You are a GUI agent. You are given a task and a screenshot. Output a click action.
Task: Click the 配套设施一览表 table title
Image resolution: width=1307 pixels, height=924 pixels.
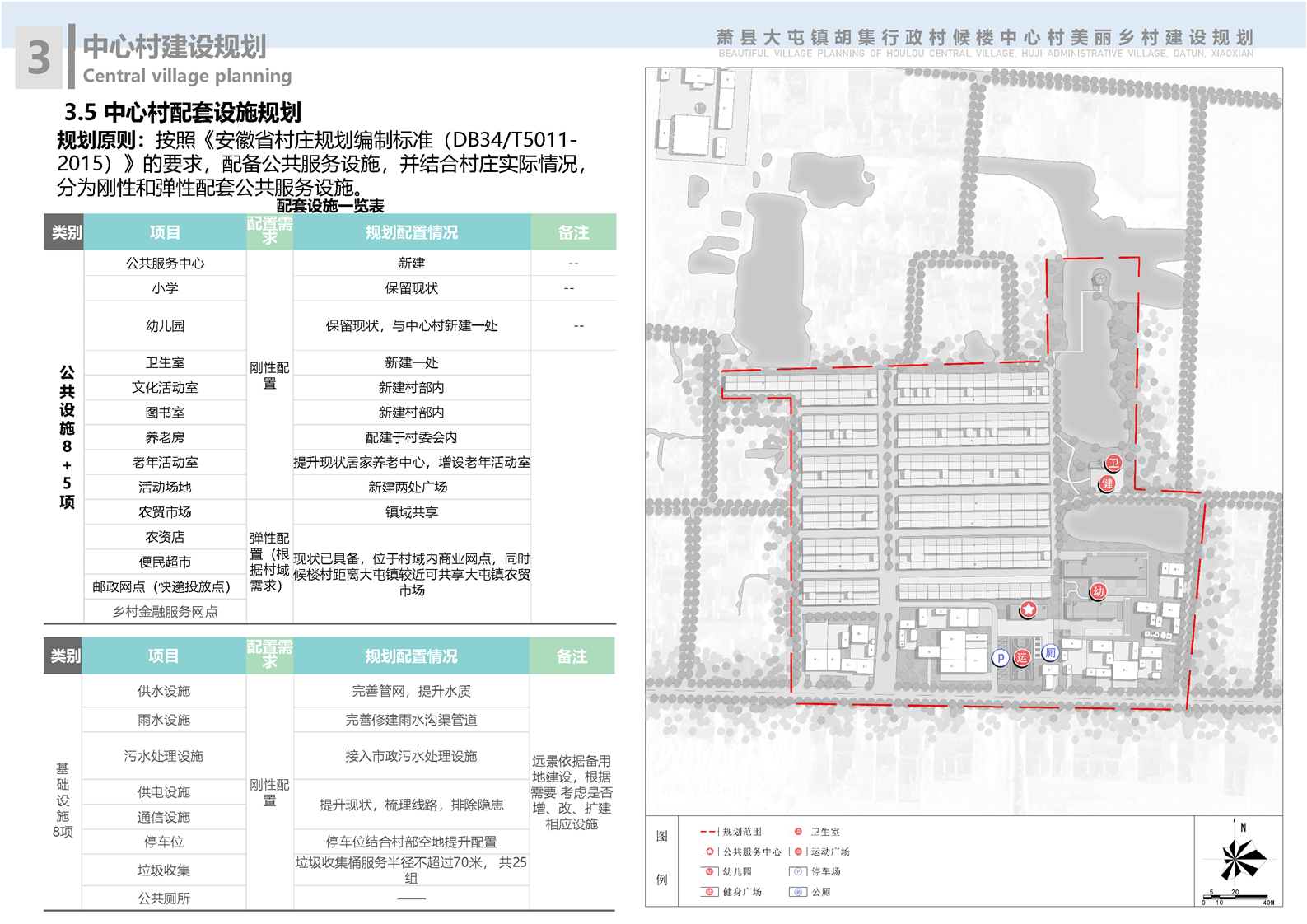[x=329, y=206]
